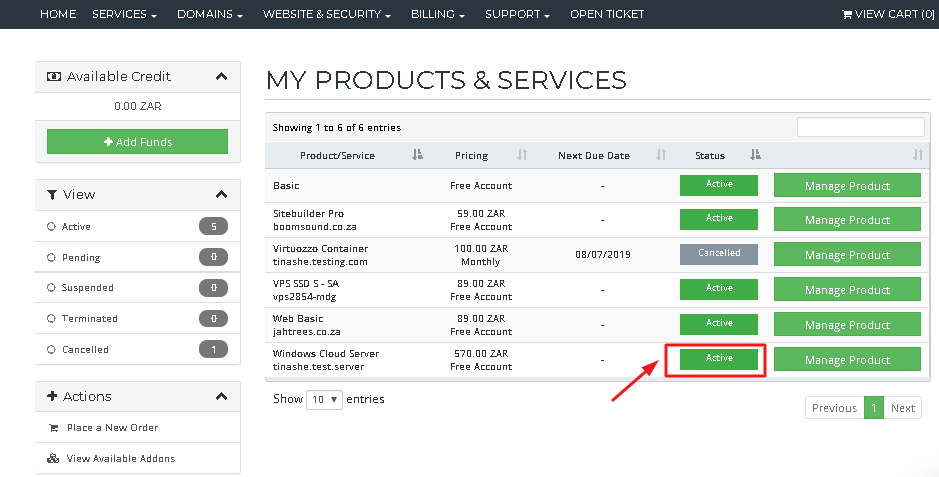Click the vps2854-mdg hostname text
The width and height of the screenshot is (939, 477).
305,297
